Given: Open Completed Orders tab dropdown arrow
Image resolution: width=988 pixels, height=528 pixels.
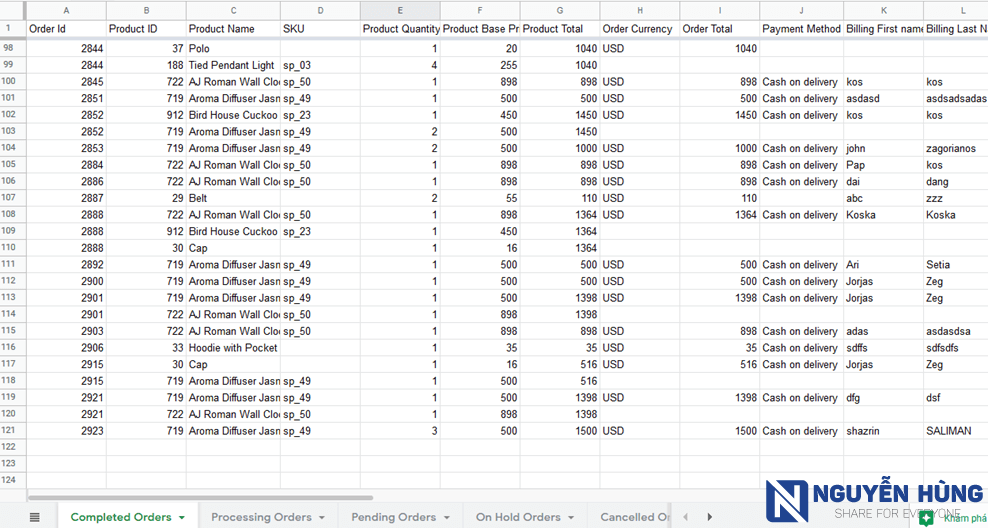Looking at the screenshot, I should click(182, 517).
